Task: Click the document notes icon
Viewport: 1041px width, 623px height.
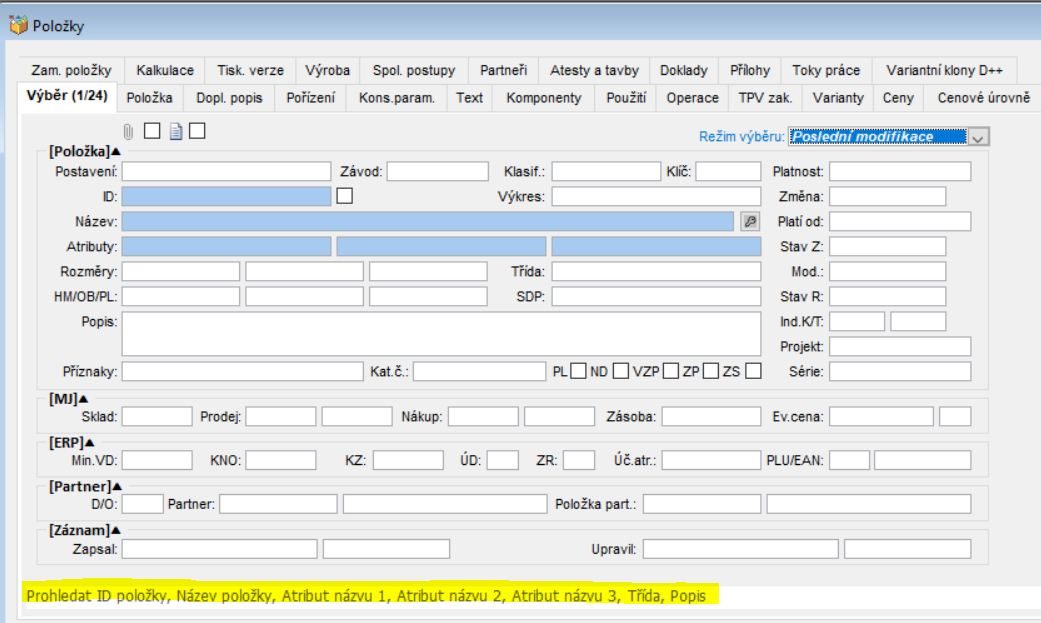Action: point(175,131)
